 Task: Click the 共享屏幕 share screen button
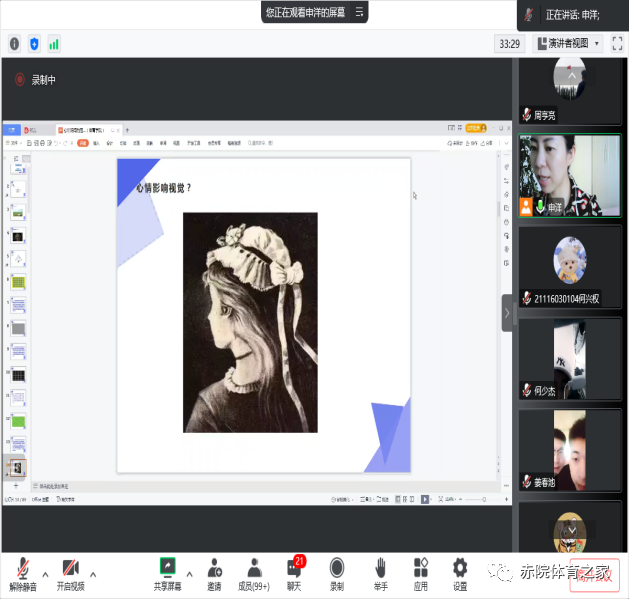167,572
